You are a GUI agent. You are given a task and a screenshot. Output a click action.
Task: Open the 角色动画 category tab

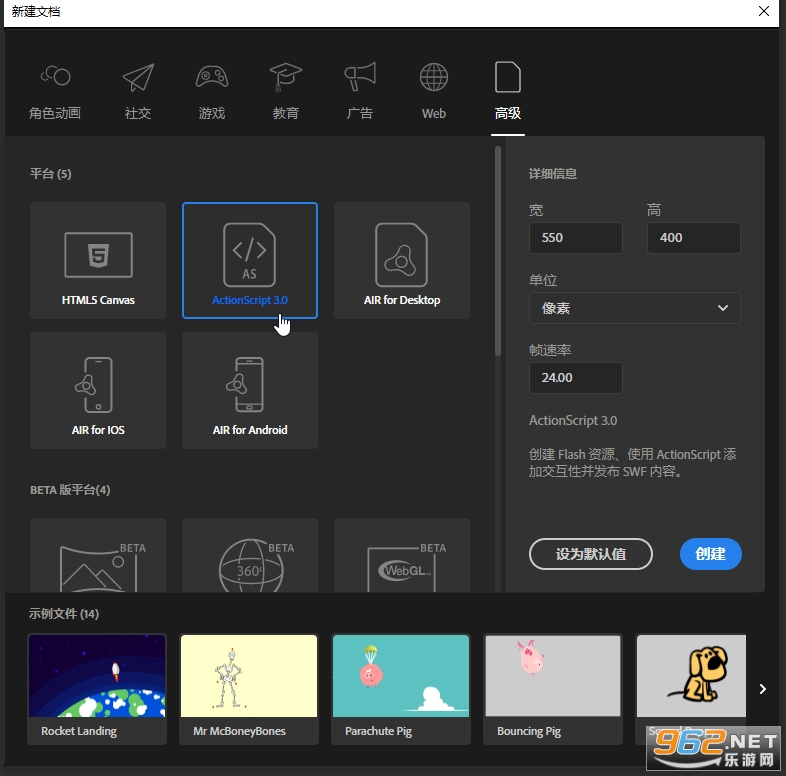point(55,92)
